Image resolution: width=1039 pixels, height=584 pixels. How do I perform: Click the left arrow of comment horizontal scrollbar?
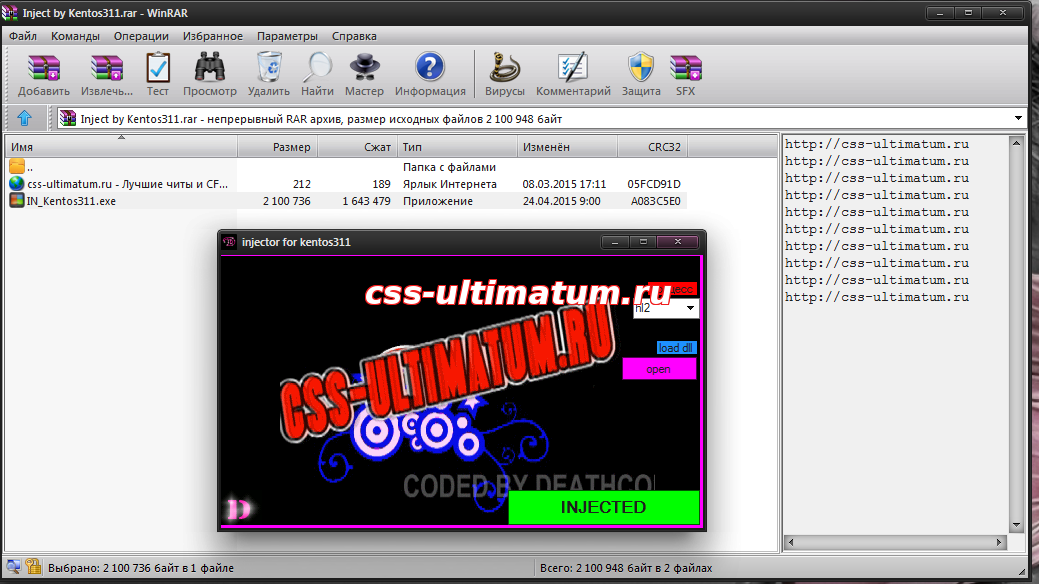point(791,542)
